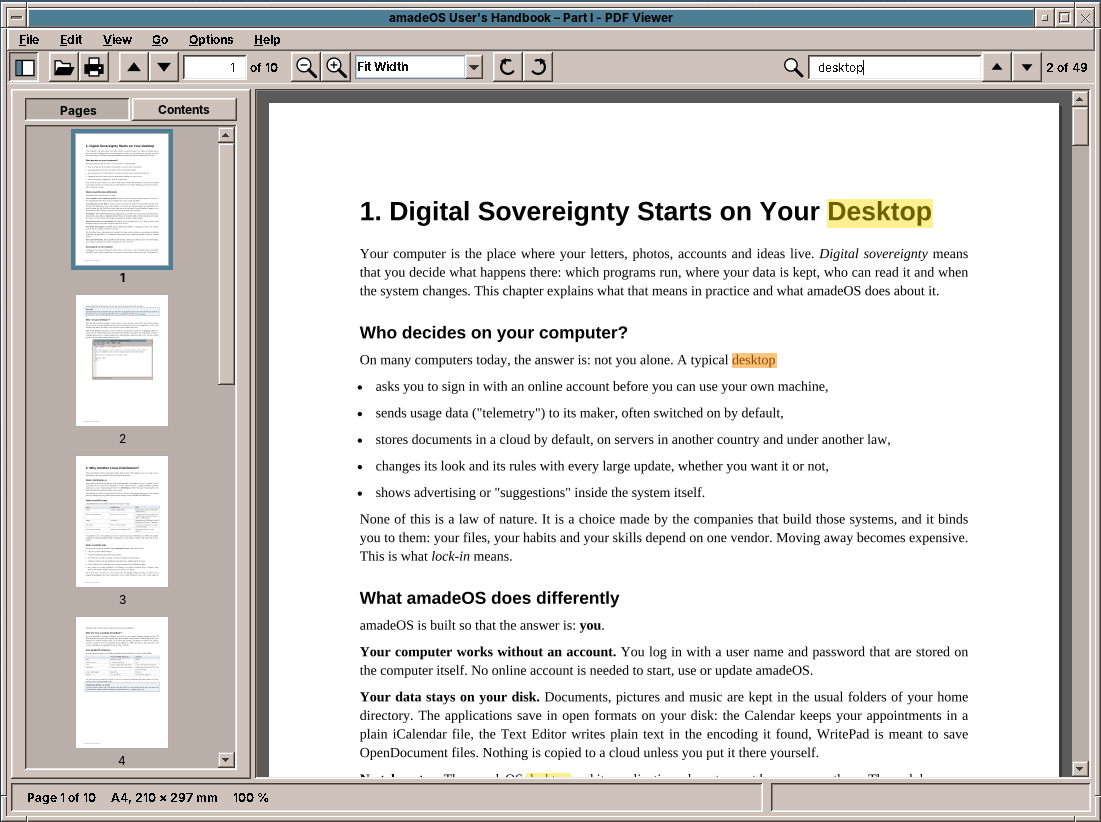The height and width of the screenshot is (822, 1101).
Task: Switch to the Pages tab
Action: [78, 110]
